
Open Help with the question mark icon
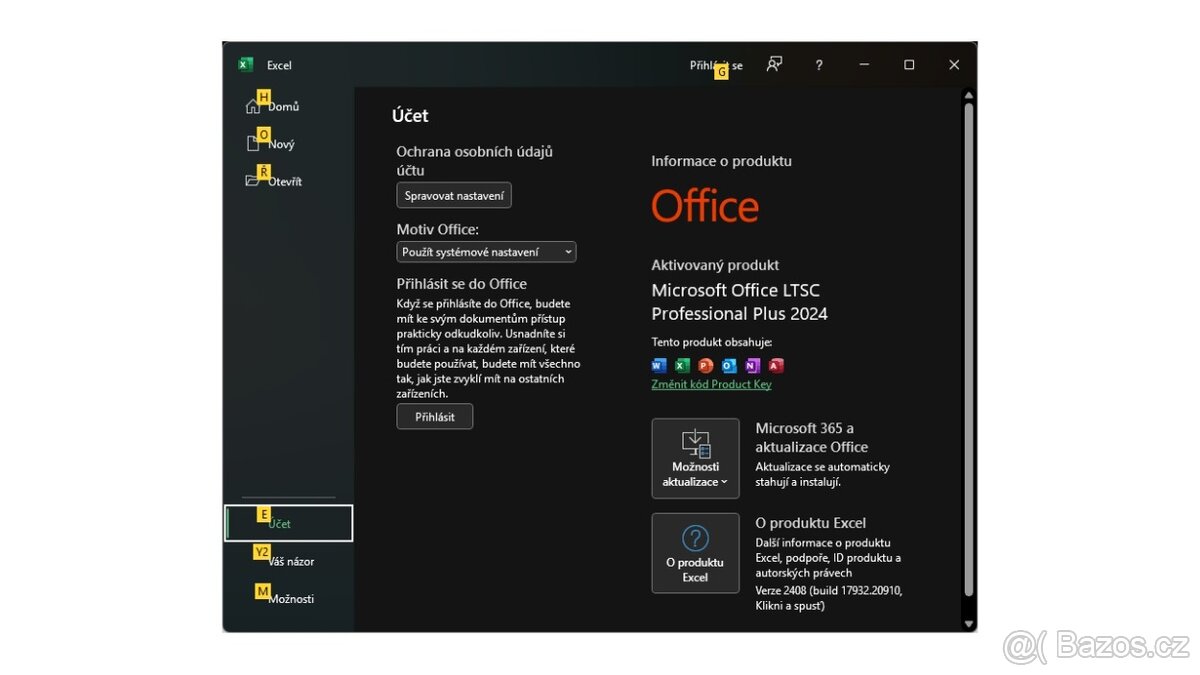819,65
